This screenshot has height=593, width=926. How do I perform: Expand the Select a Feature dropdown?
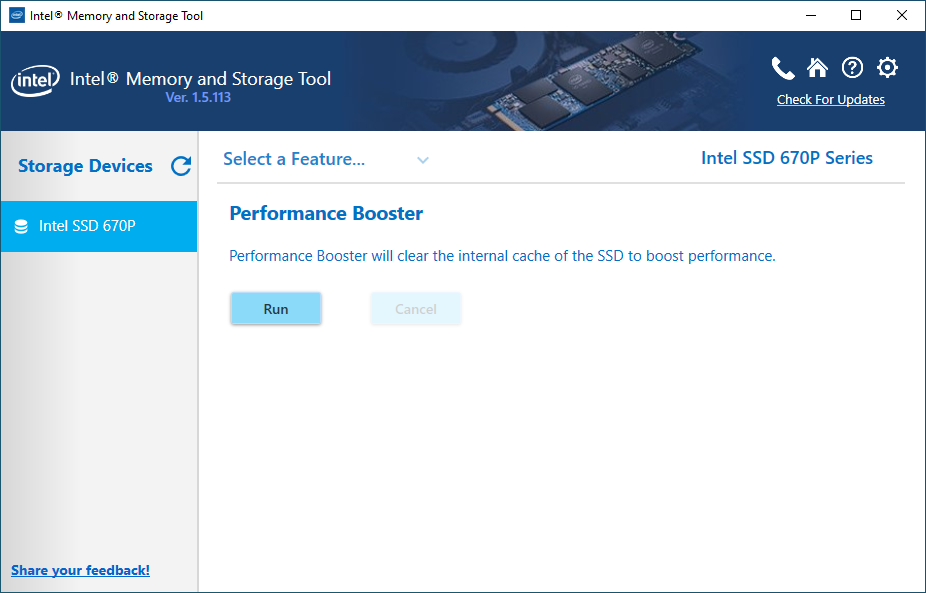(326, 159)
